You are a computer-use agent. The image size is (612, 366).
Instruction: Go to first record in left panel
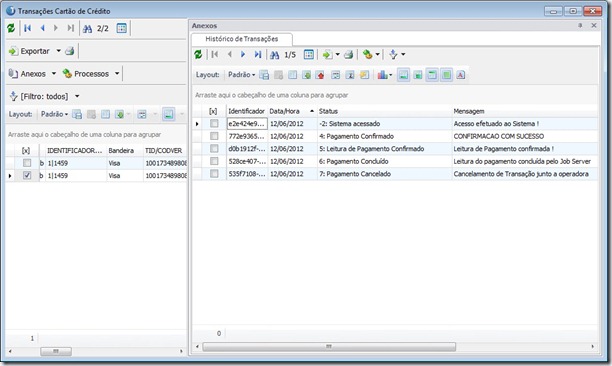[x=27, y=28]
